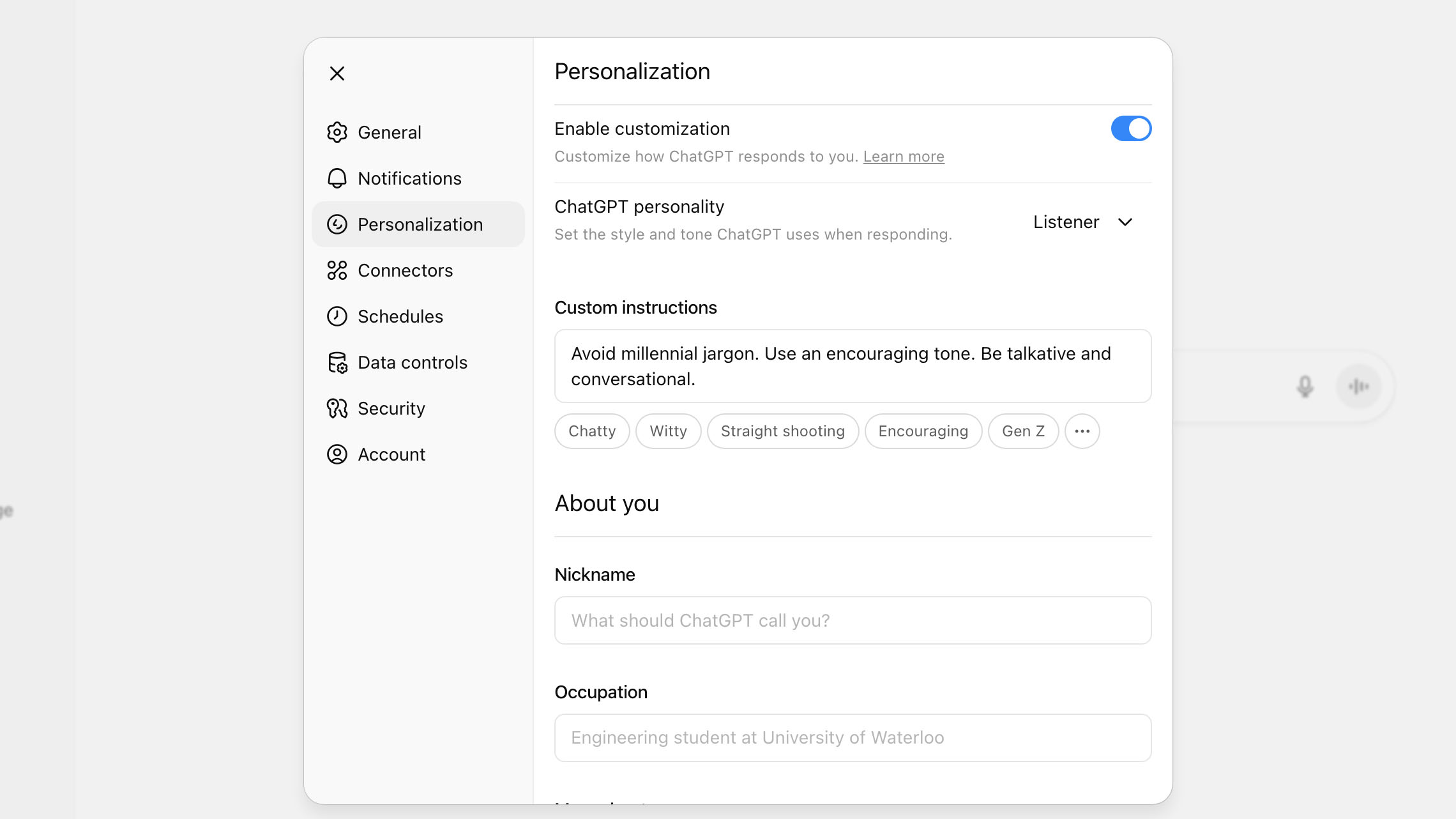Image resolution: width=1456 pixels, height=819 pixels.
Task: Add the Gen Z trait chip
Action: 1024,431
